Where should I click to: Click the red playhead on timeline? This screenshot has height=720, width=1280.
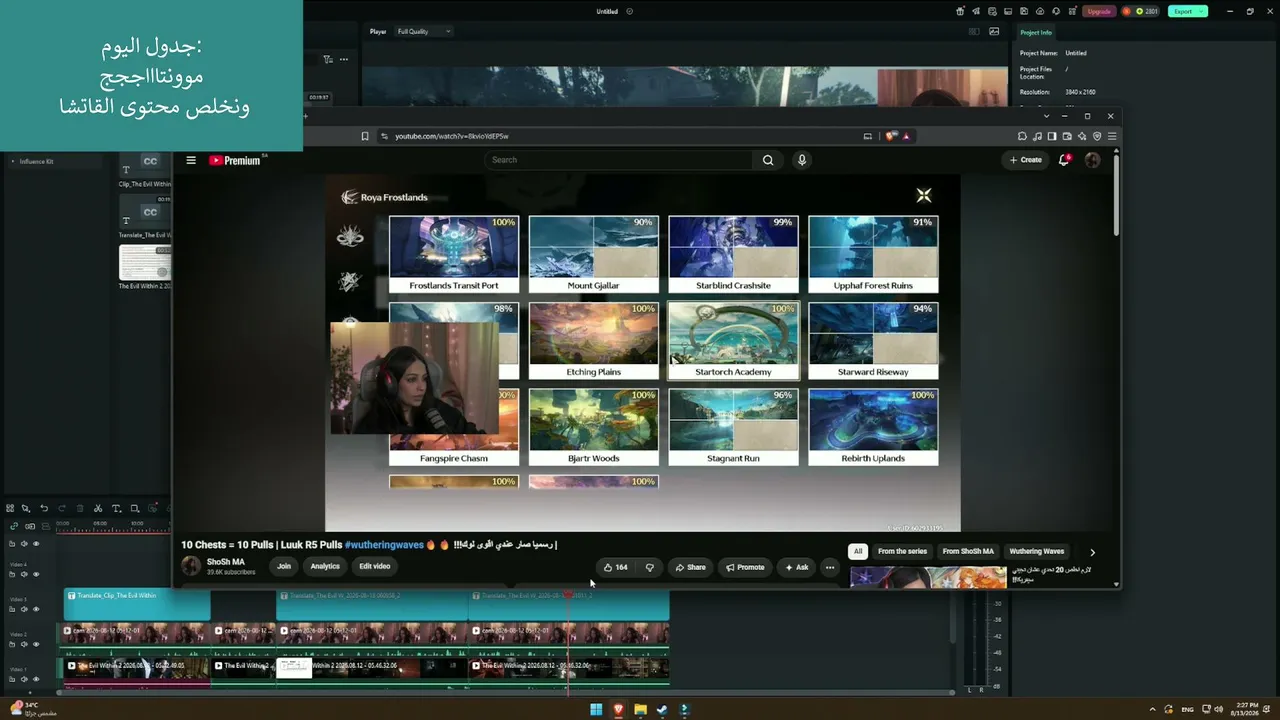[x=568, y=593]
